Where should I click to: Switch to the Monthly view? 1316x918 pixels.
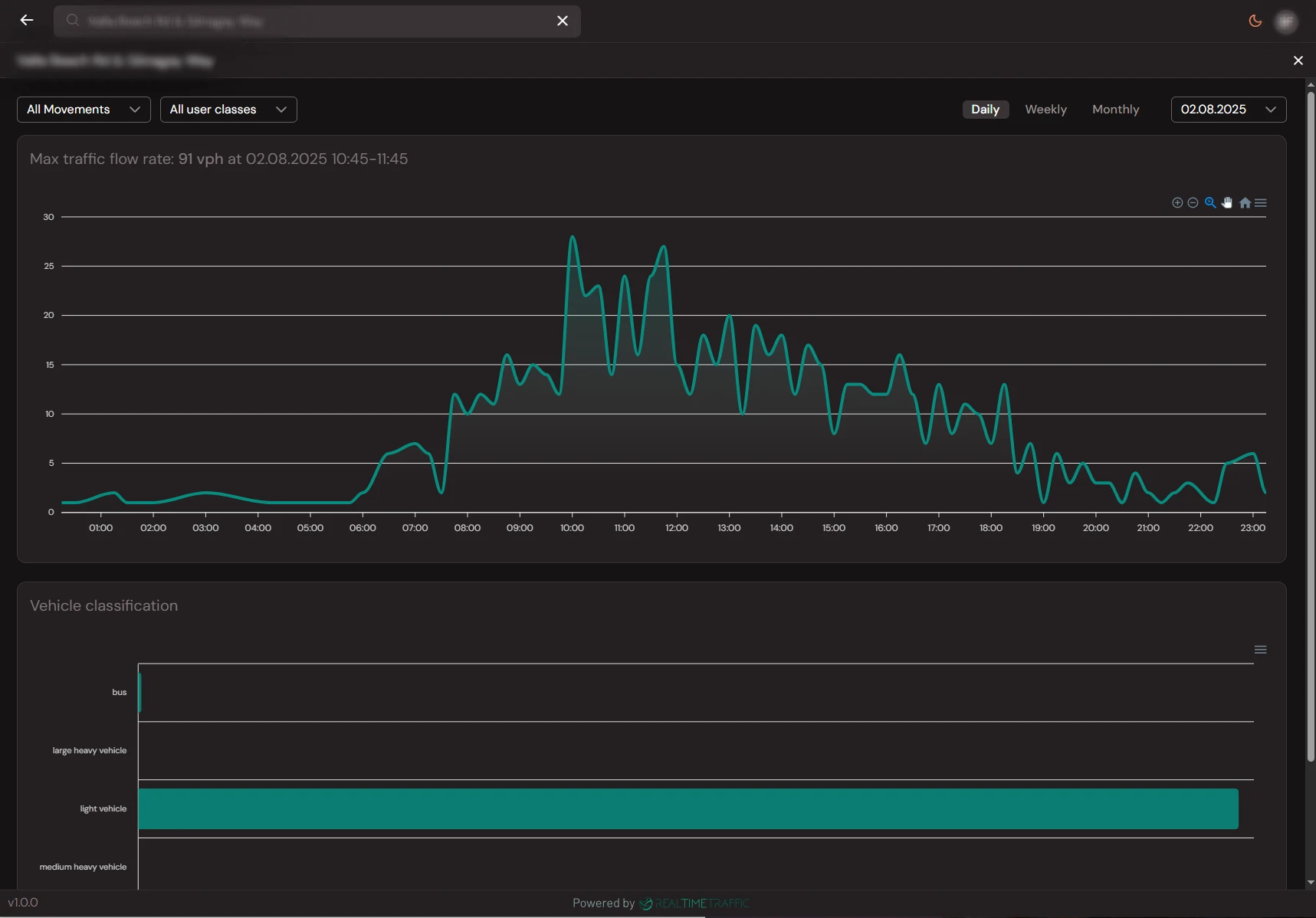(x=1115, y=110)
